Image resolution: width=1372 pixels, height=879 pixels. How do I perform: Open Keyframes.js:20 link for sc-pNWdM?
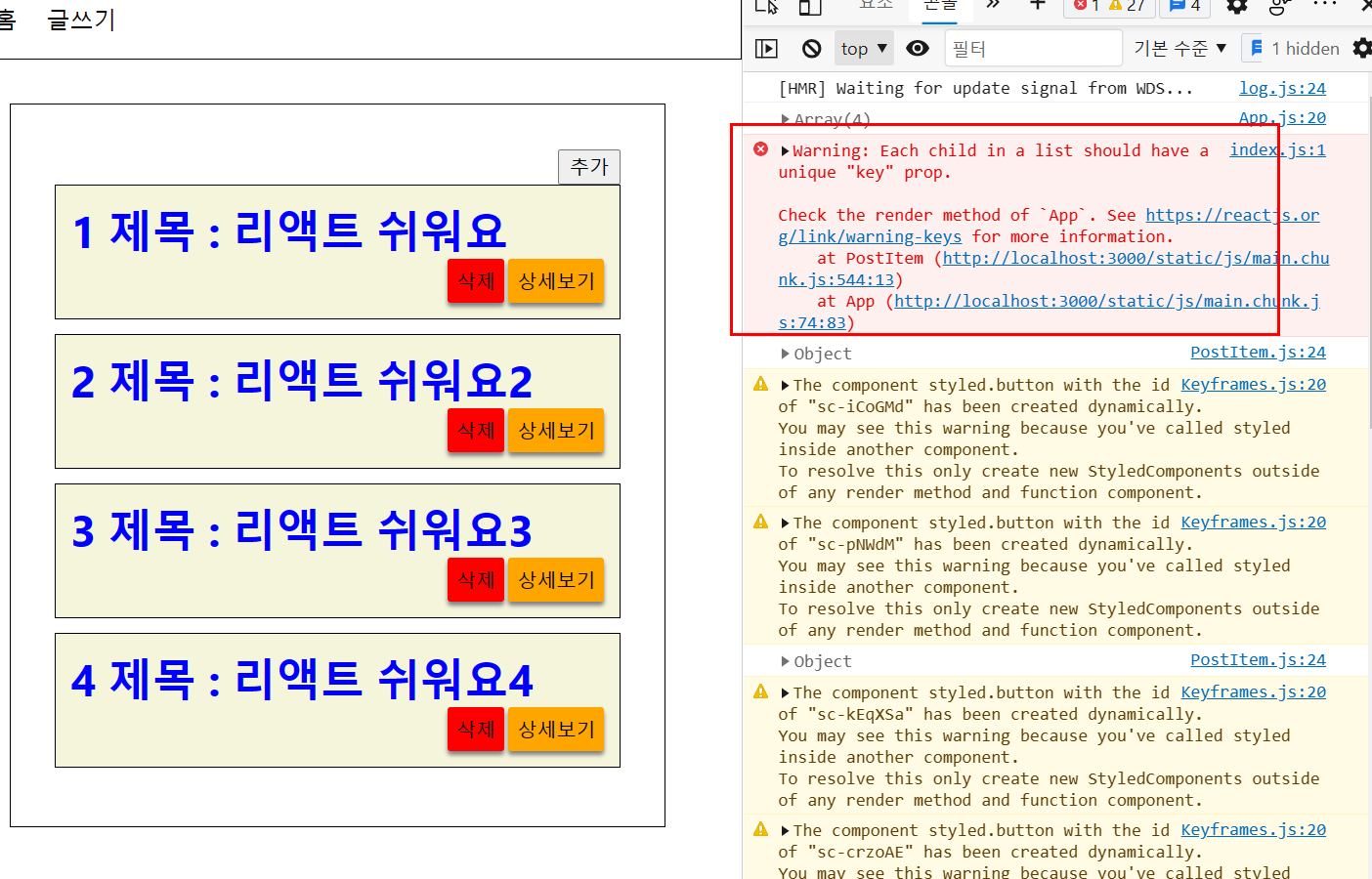tap(1253, 522)
